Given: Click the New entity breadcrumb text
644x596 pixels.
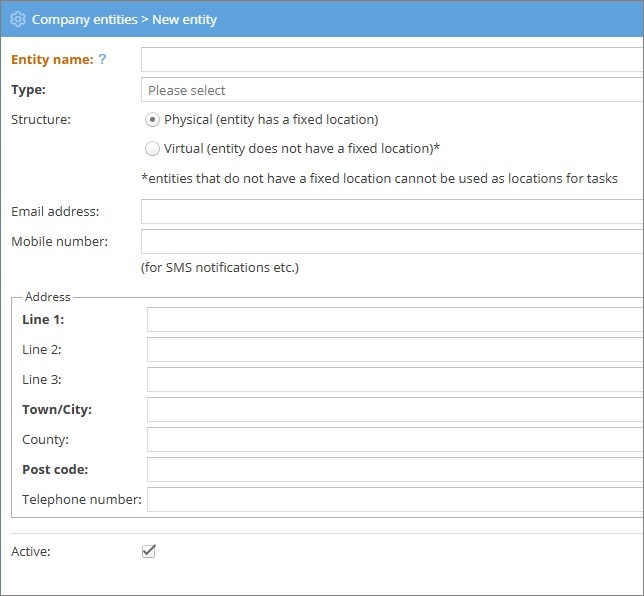Looking at the screenshot, I should pyautogui.click(x=184, y=19).
